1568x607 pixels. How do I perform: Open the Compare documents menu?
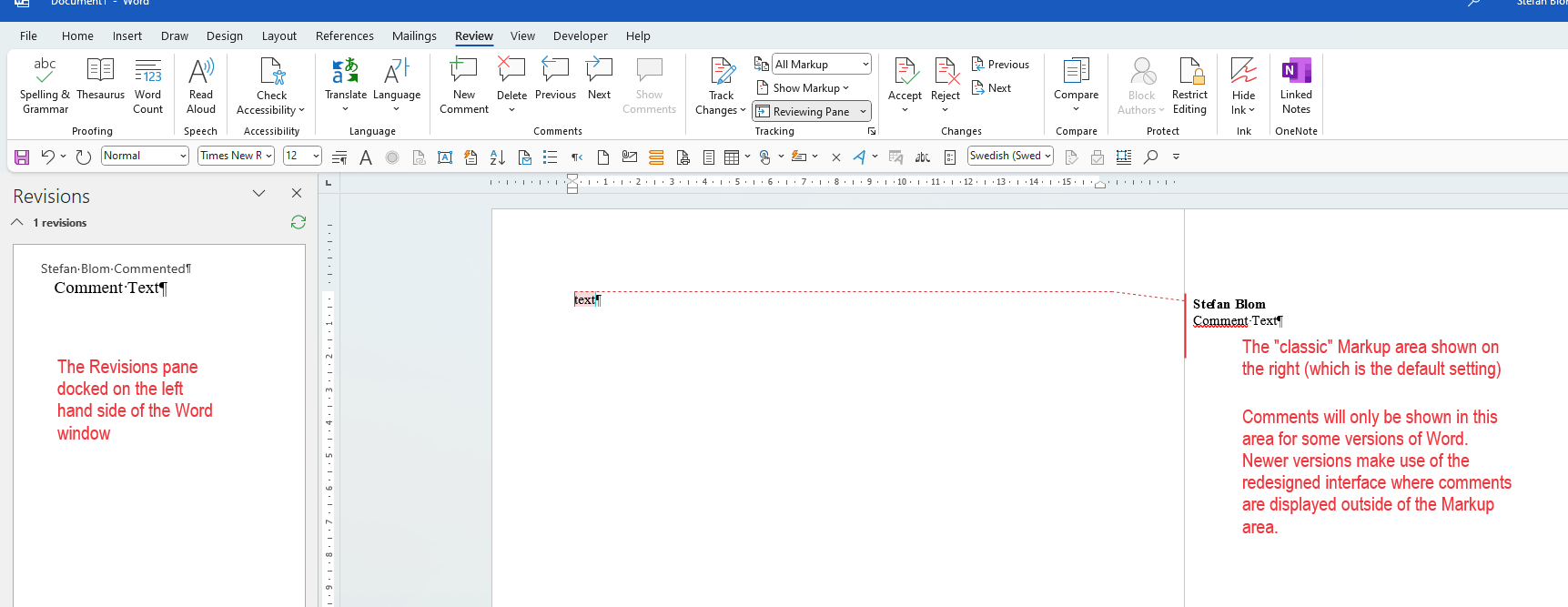click(x=1076, y=86)
